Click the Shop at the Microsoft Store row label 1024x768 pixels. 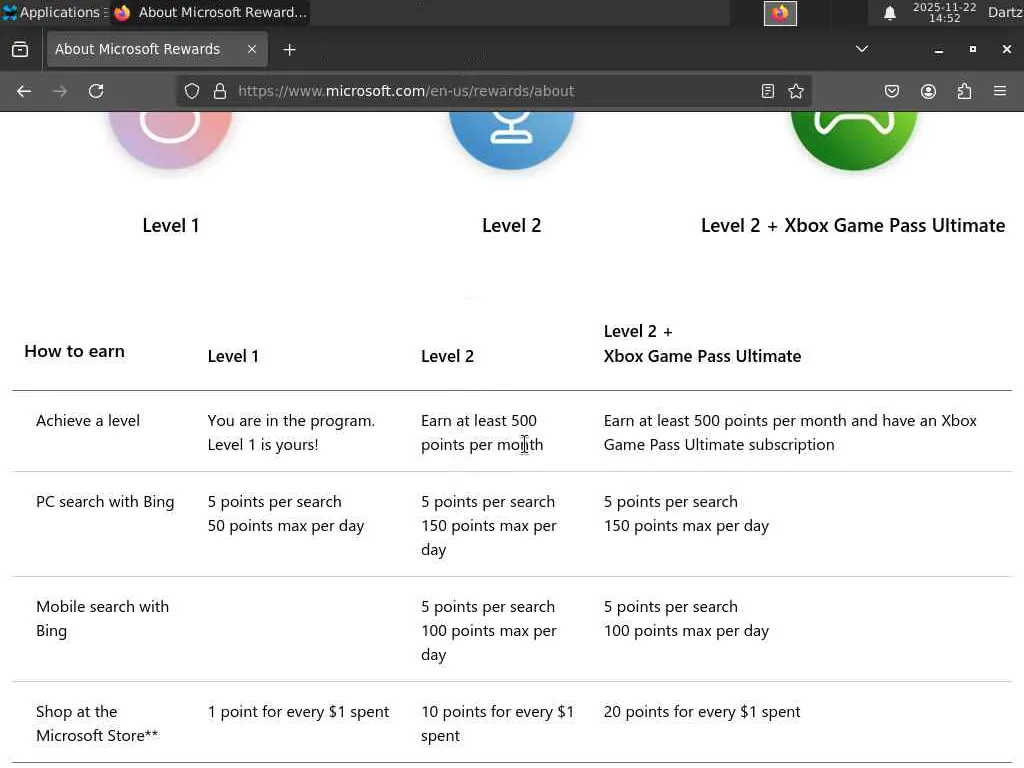pos(97,724)
